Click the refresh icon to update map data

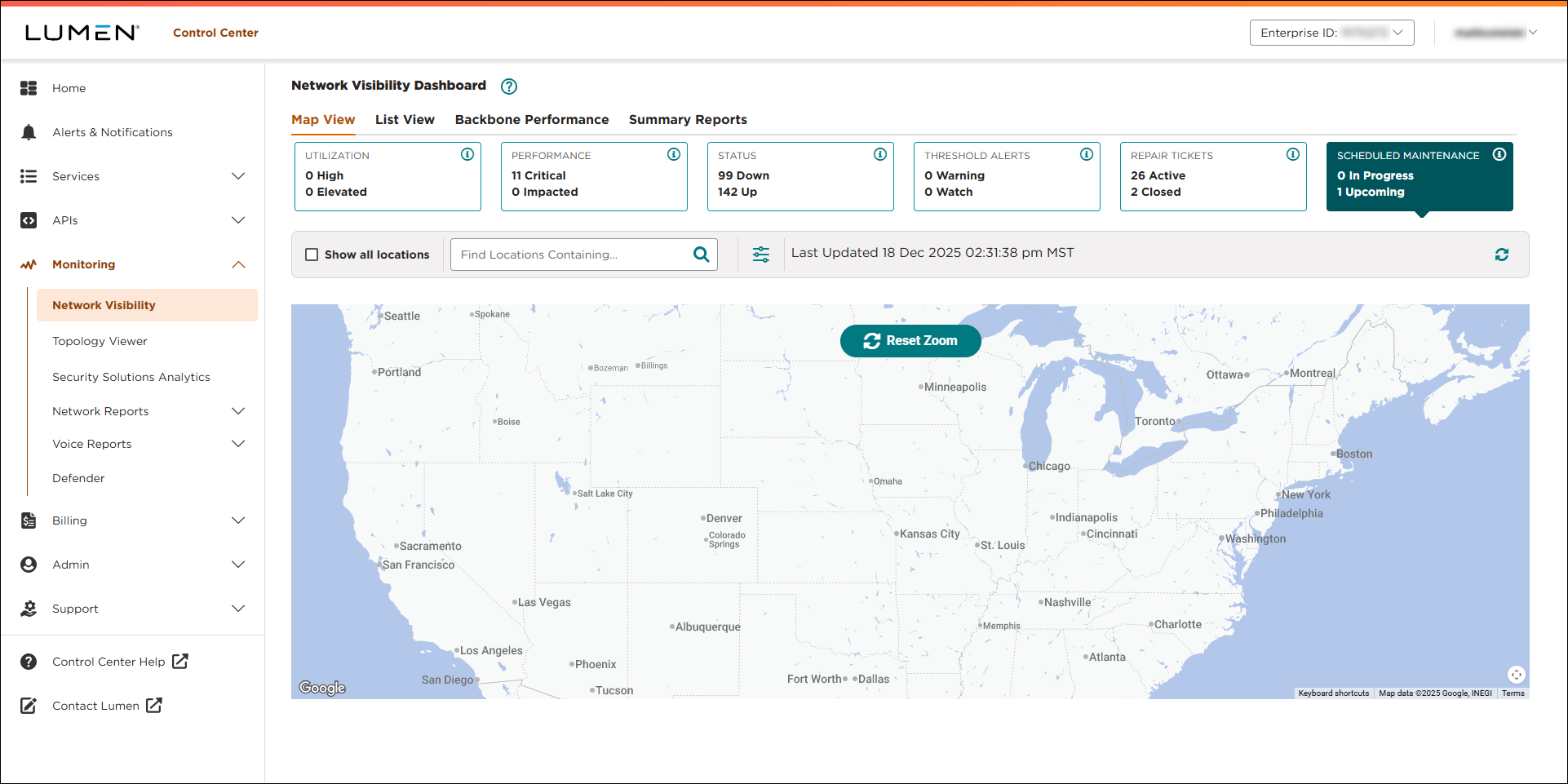coord(1502,254)
